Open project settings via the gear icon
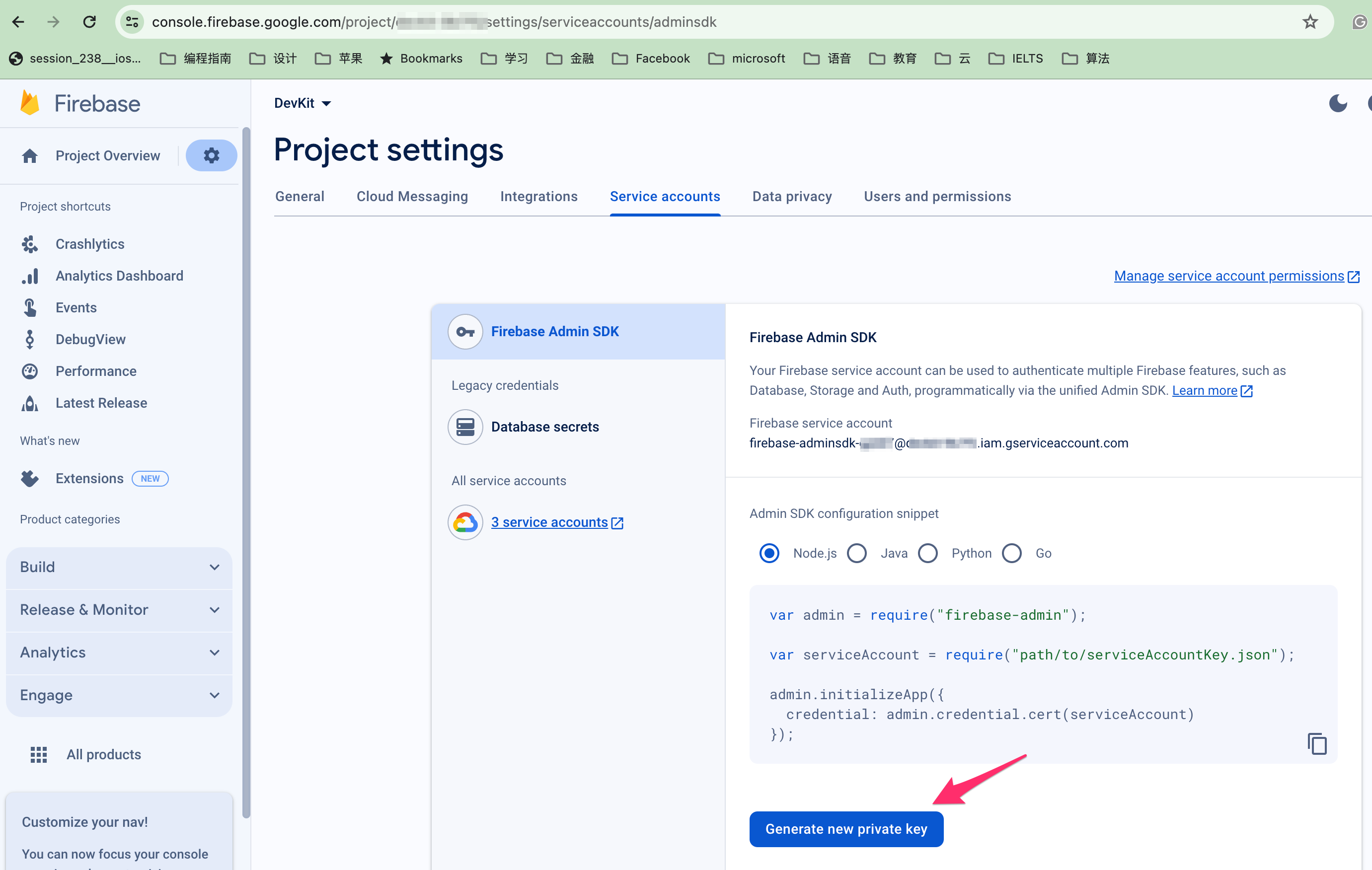Image resolution: width=1372 pixels, height=870 pixels. 212,155
